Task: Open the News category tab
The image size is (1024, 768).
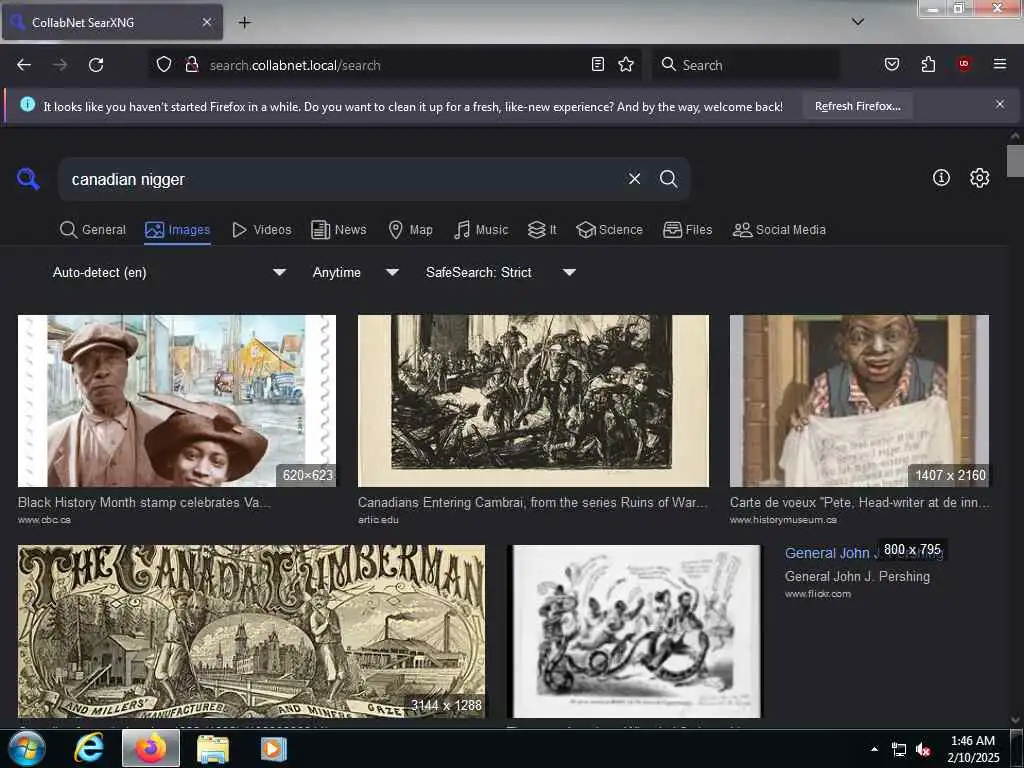Action: (339, 230)
